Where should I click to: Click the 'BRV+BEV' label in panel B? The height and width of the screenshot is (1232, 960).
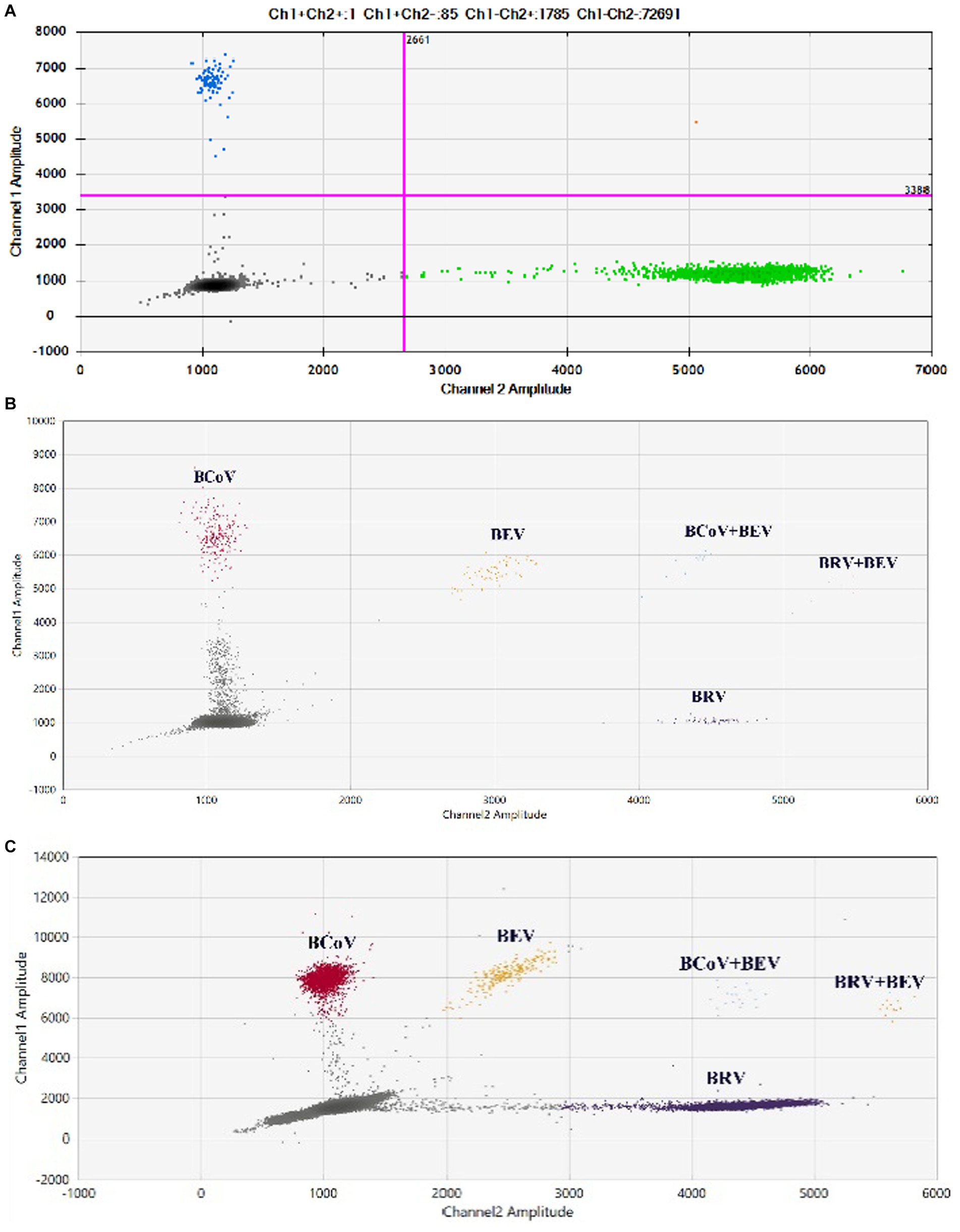tap(858, 562)
